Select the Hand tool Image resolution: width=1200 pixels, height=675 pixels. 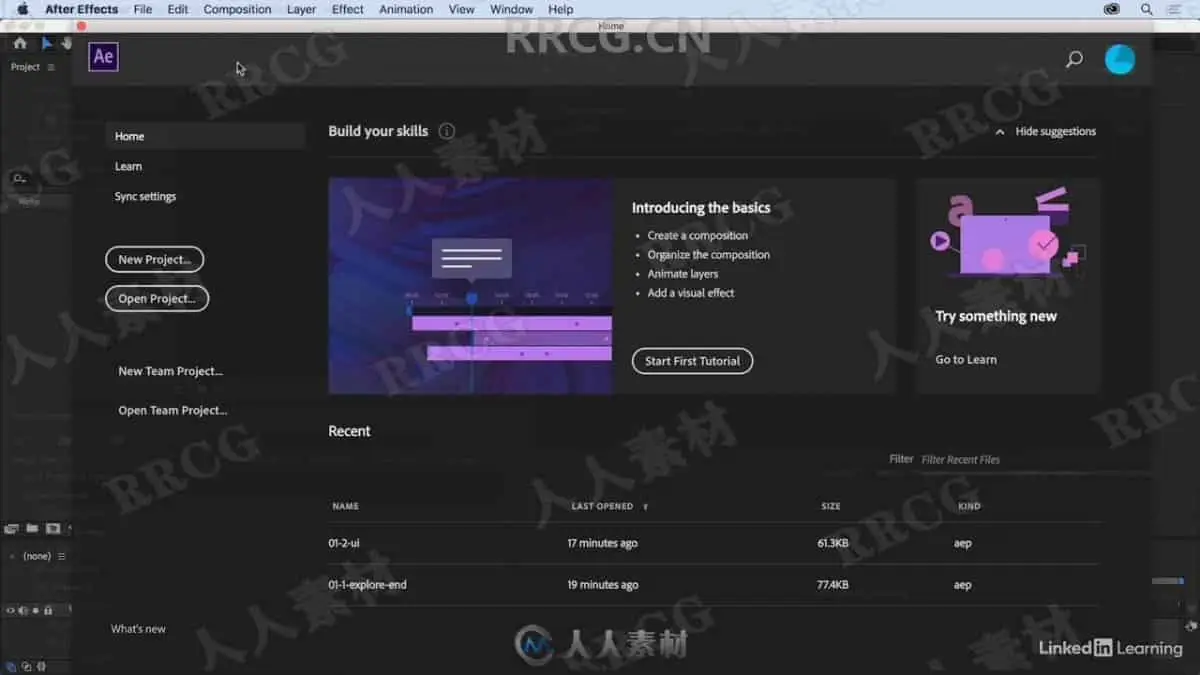coord(66,44)
